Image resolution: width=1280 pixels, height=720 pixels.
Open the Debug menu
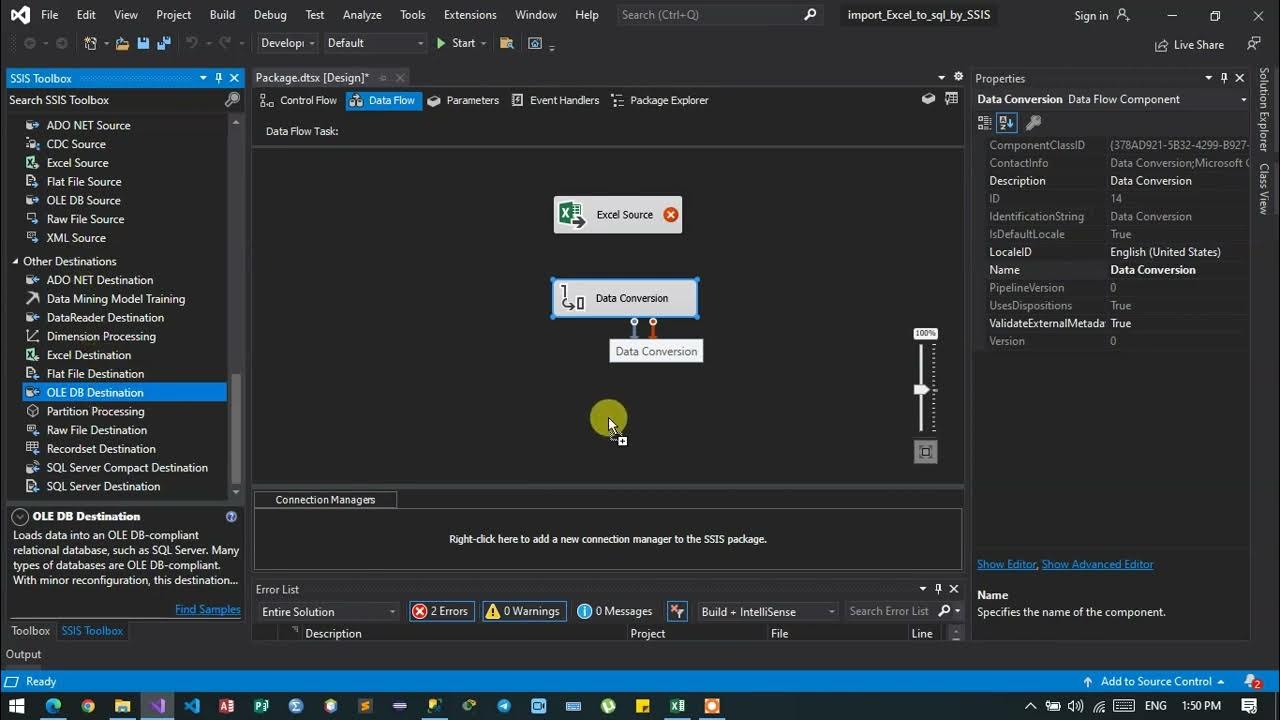pos(270,15)
